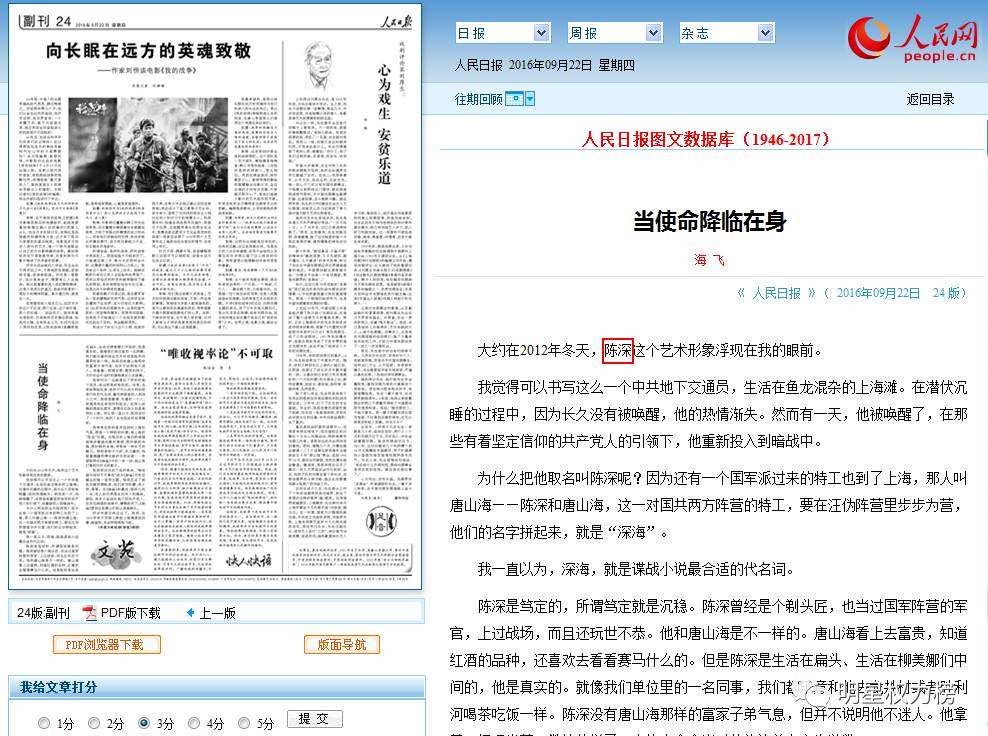Go to previous page via 上一版
The width and height of the screenshot is (988, 736).
point(217,613)
